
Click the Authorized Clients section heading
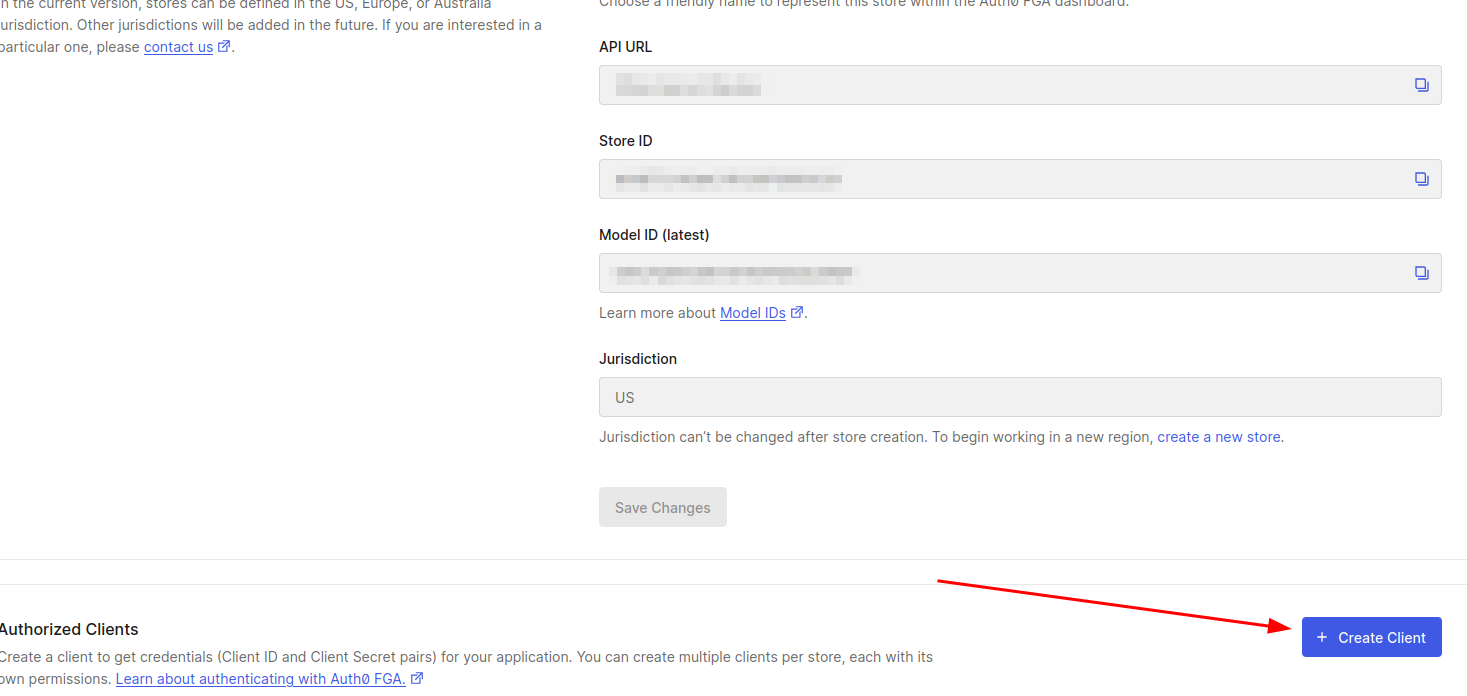(x=69, y=629)
